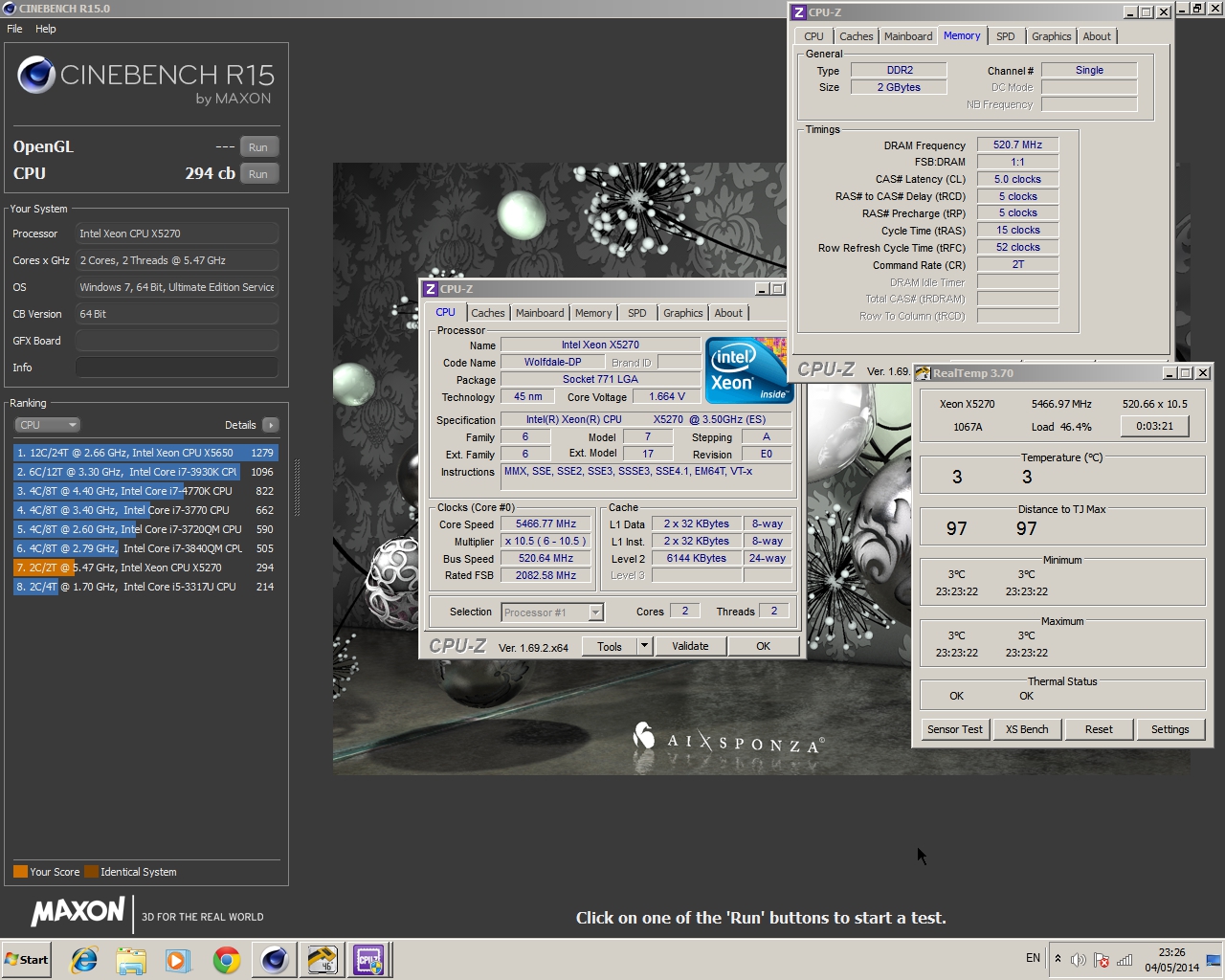
Task: Click the Show Desktop monitor icon
Action: (1213, 960)
